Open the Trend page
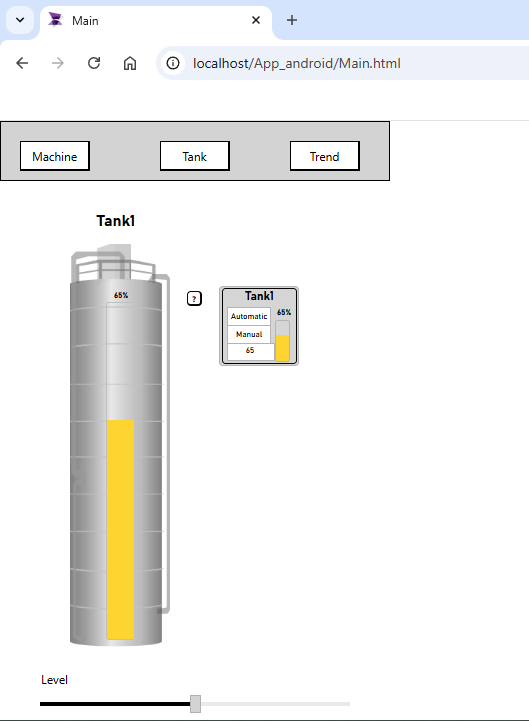Image resolution: width=529 pixels, height=721 pixels. [x=325, y=156]
